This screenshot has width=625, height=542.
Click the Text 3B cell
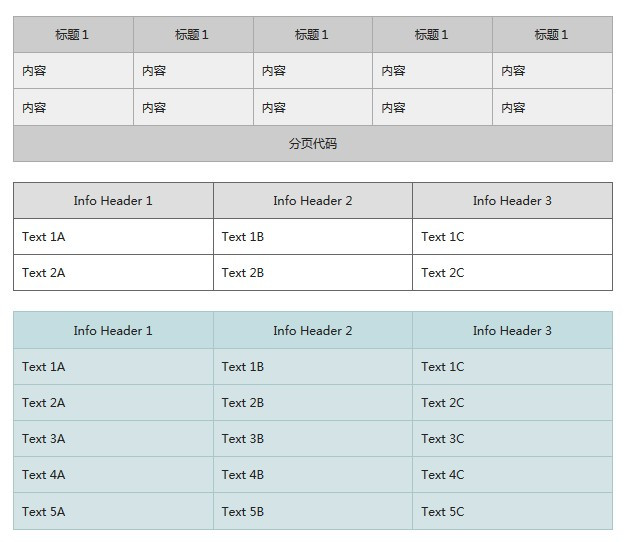tap(243, 439)
